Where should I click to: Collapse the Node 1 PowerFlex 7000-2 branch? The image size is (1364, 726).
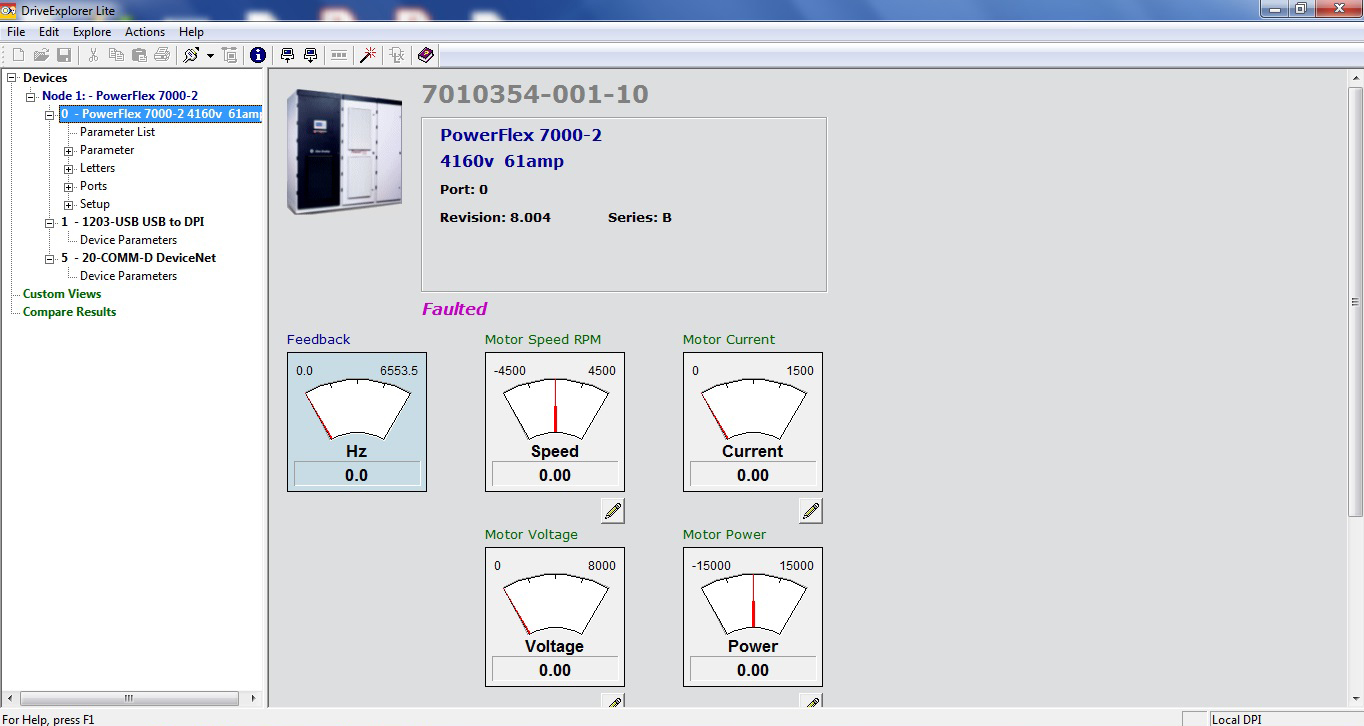click(31, 96)
